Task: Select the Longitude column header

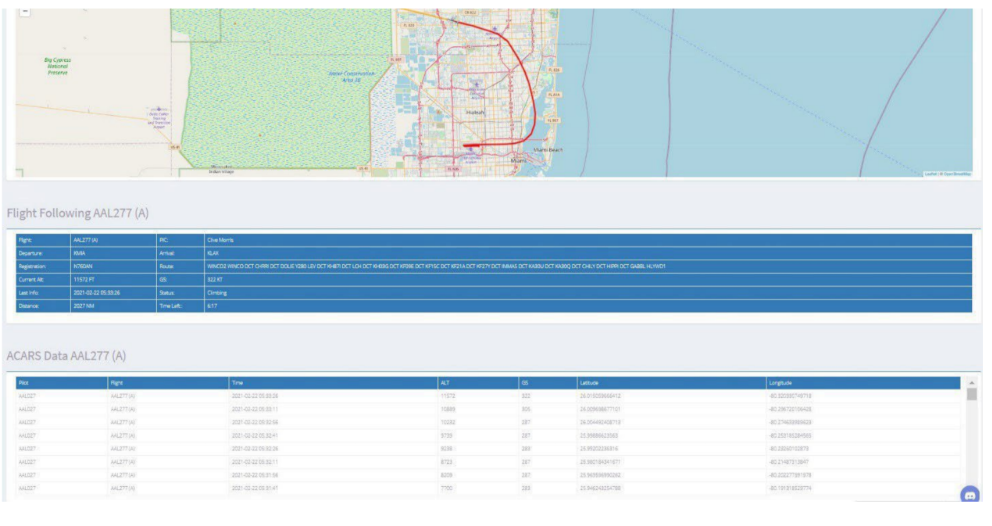Action: pos(781,382)
